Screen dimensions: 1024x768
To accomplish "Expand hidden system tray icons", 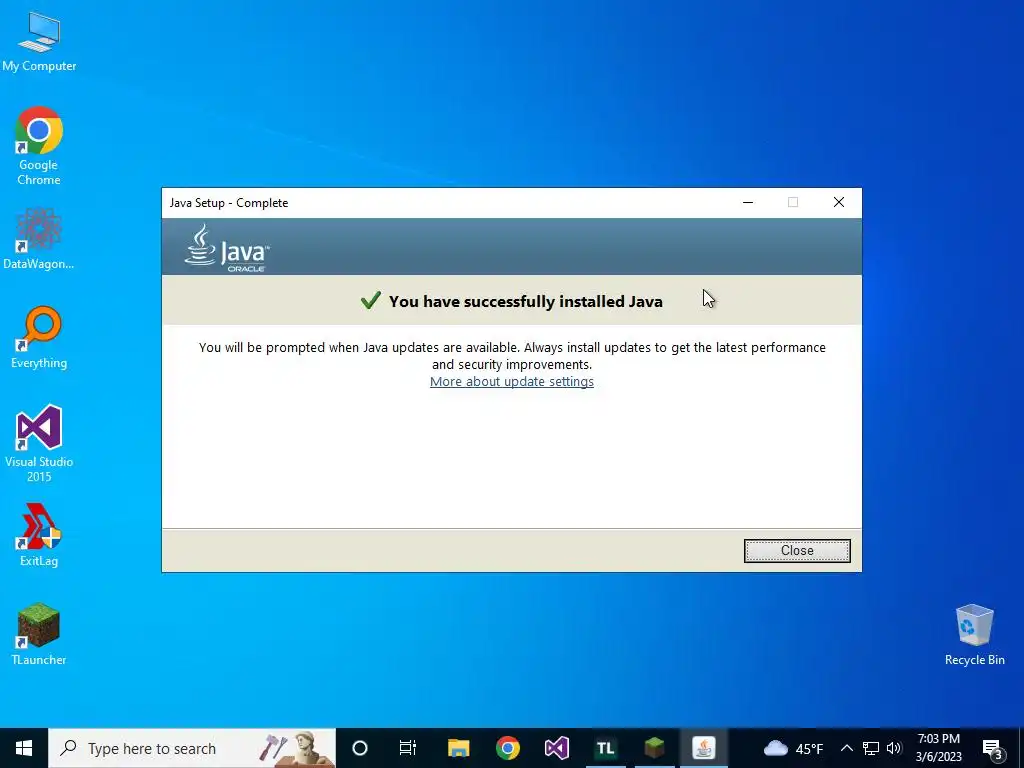I will point(846,748).
